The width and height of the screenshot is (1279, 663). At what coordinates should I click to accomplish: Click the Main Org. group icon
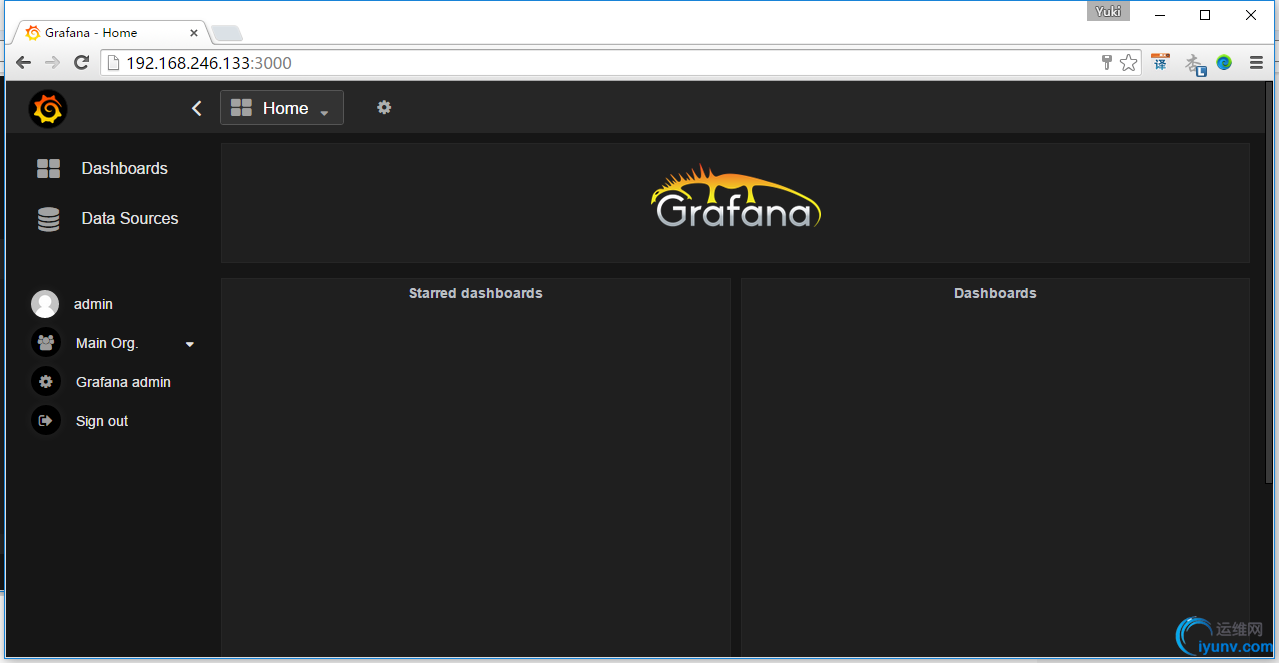point(46,343)
